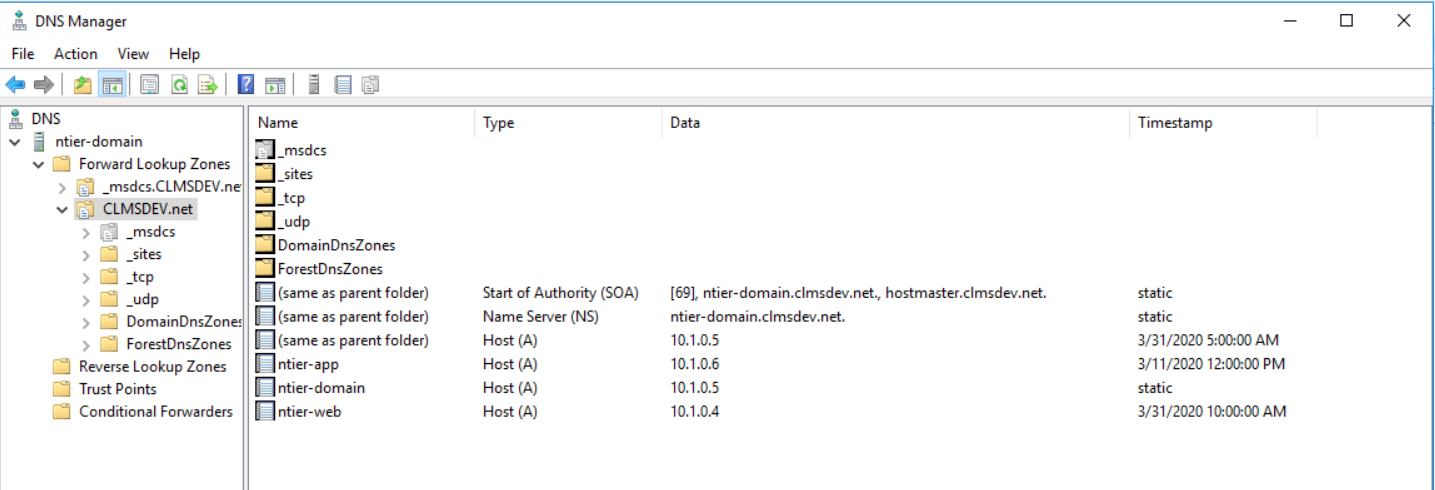Click the Export List toolbar icon
This screenshot has width=1435, height=490.
pyautogui.click(x=207, y=86)
